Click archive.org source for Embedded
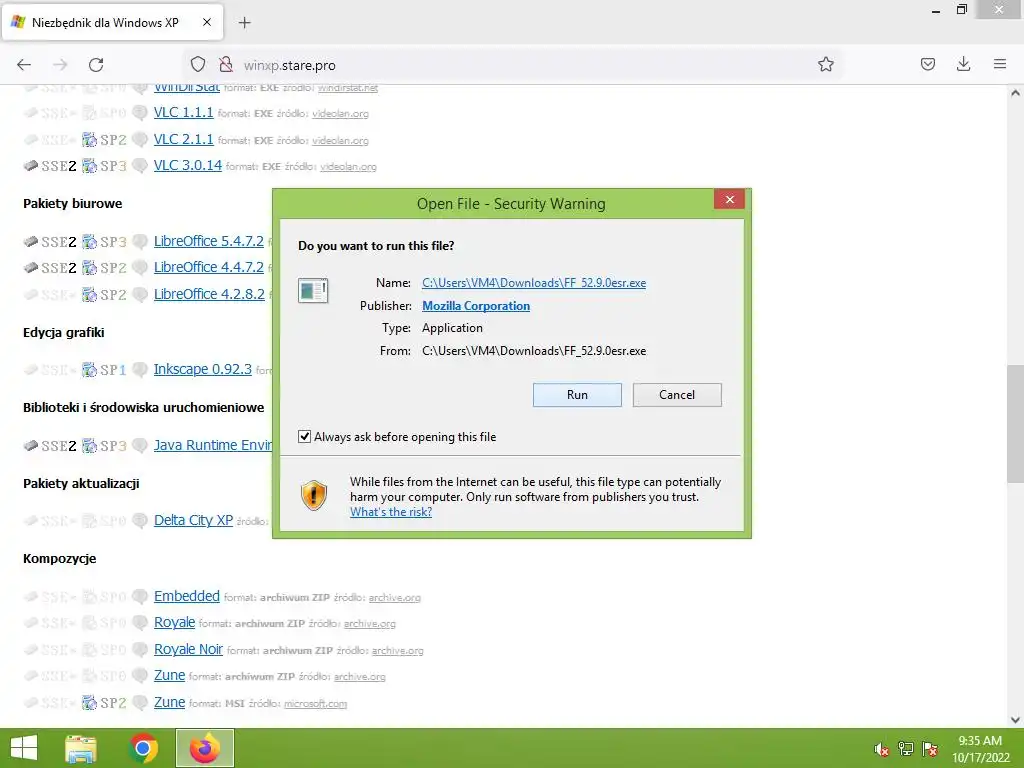 (394, 598)
